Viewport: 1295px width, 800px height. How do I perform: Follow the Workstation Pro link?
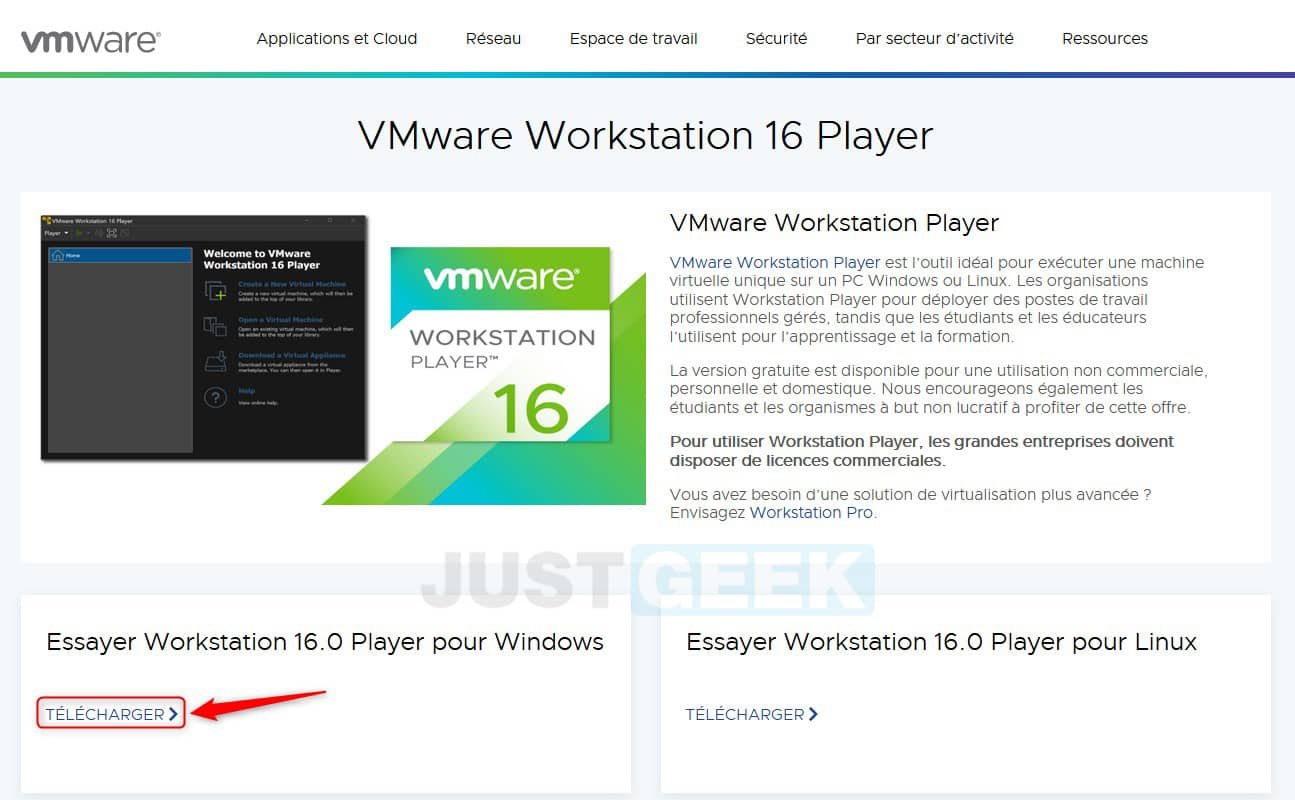(812, 512)
